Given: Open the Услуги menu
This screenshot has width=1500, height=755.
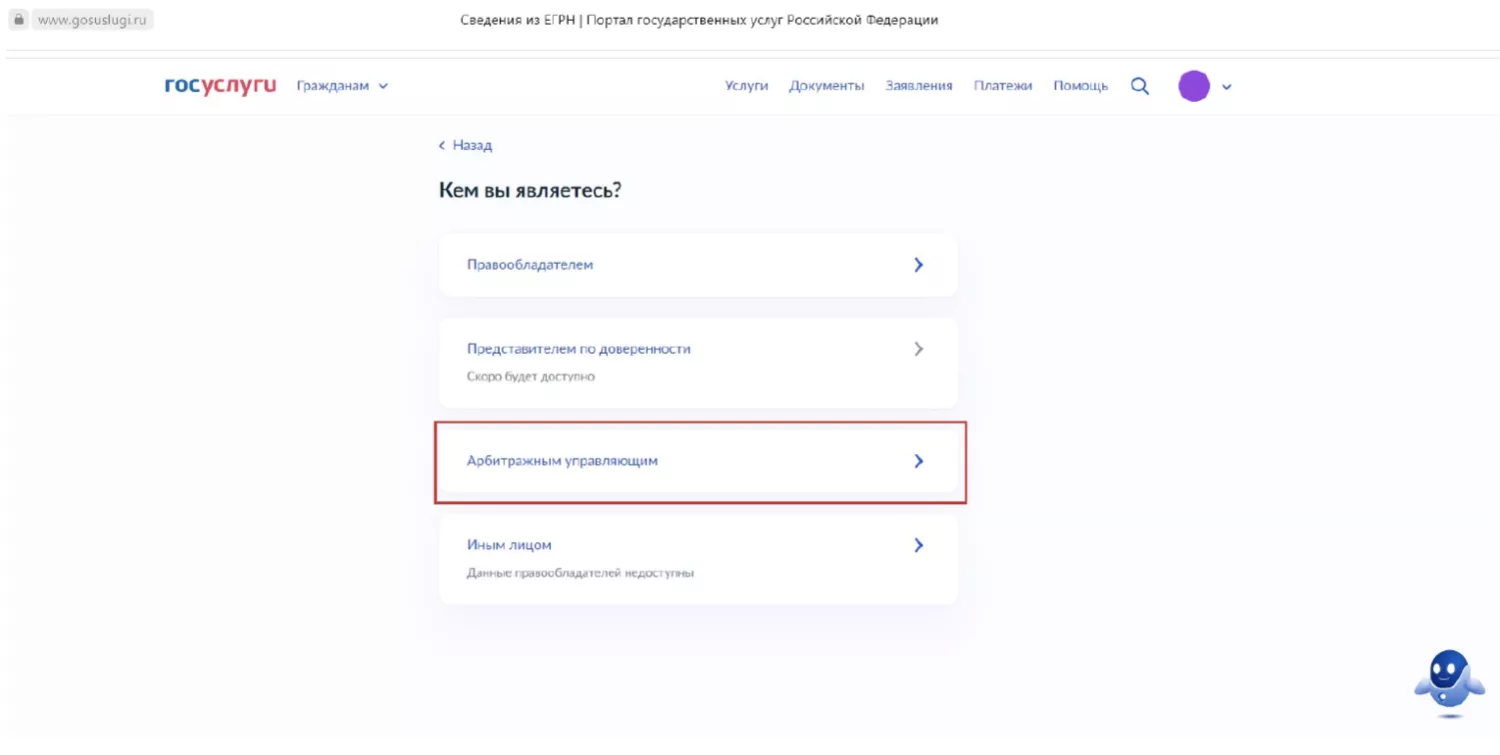Looking at the screenshot, I should 746,86.
